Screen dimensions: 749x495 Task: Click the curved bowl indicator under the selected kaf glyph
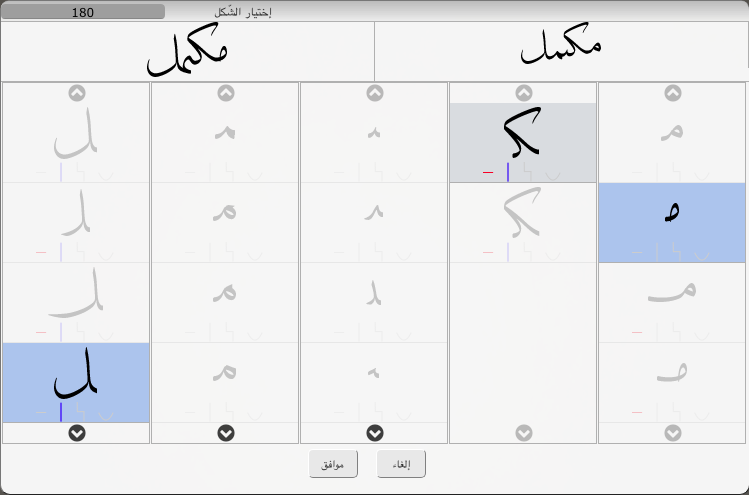(x=553, y=176)
